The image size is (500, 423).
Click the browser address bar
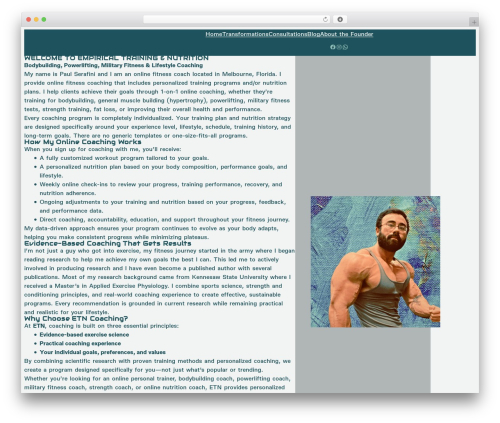tap(237, 19)
